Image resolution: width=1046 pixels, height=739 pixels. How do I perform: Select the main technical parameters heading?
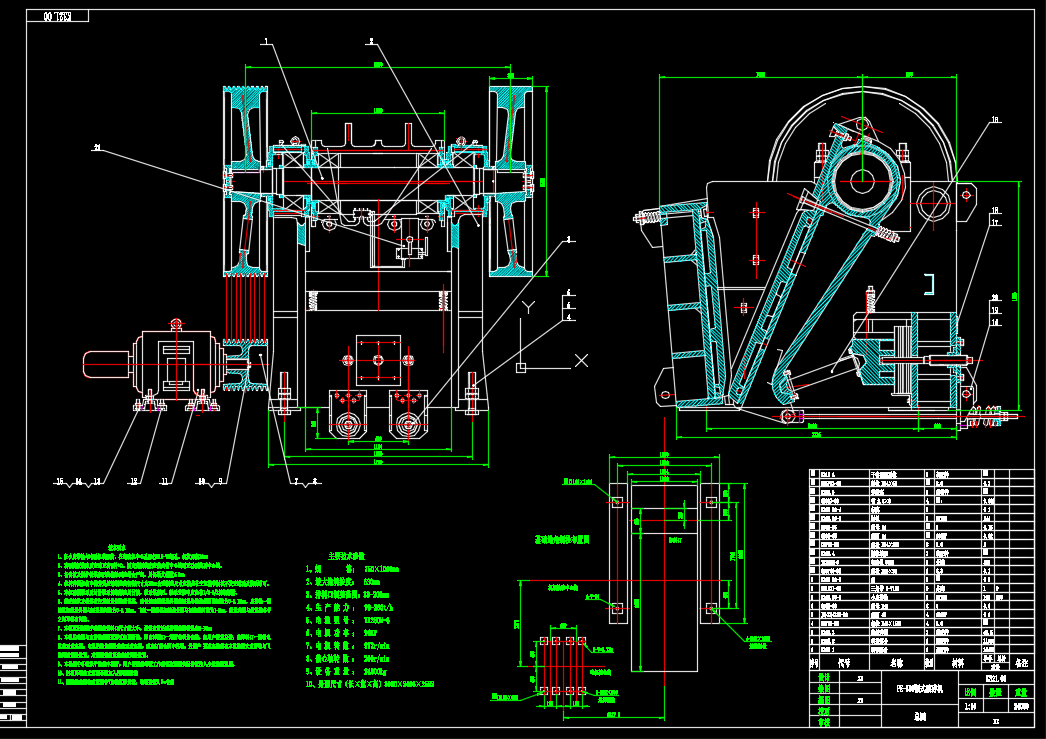pyautogui.click(x=347, y=554)
